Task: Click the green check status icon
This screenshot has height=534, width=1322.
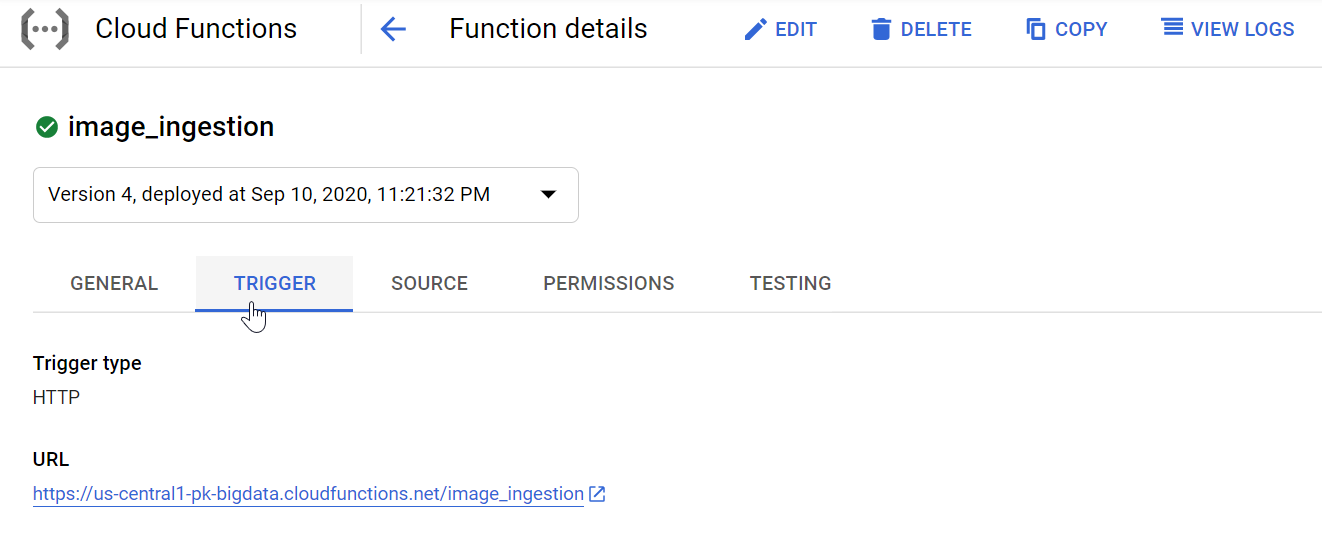Action: [x=46, y=127]
